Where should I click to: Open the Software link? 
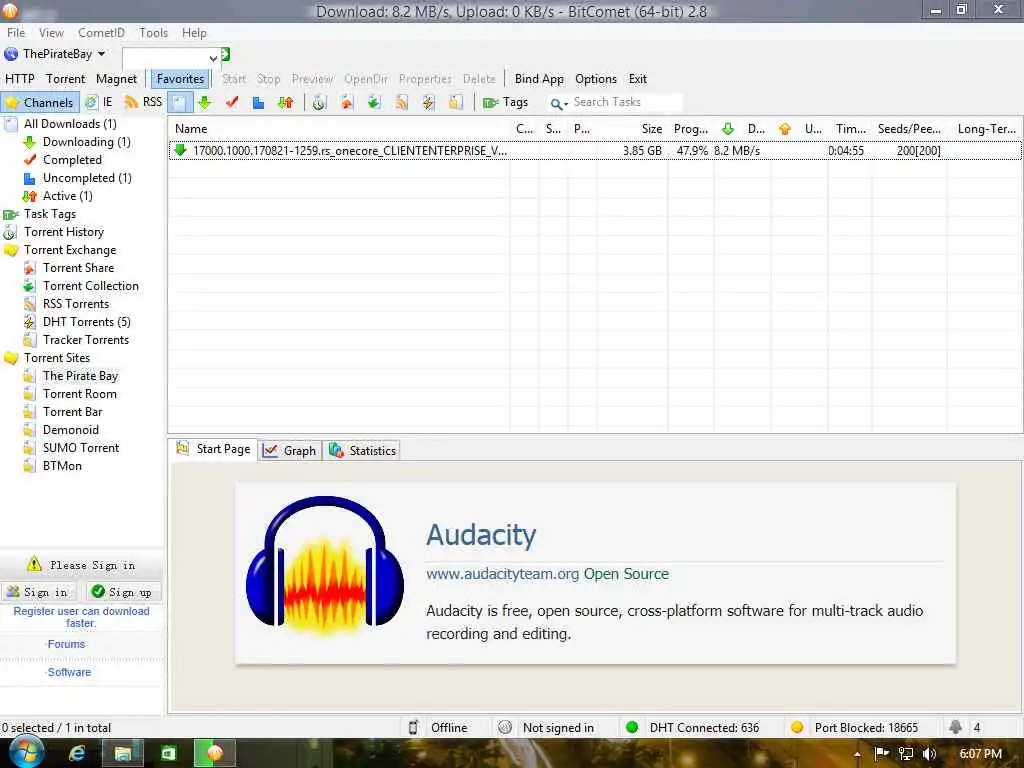(69, 672)
